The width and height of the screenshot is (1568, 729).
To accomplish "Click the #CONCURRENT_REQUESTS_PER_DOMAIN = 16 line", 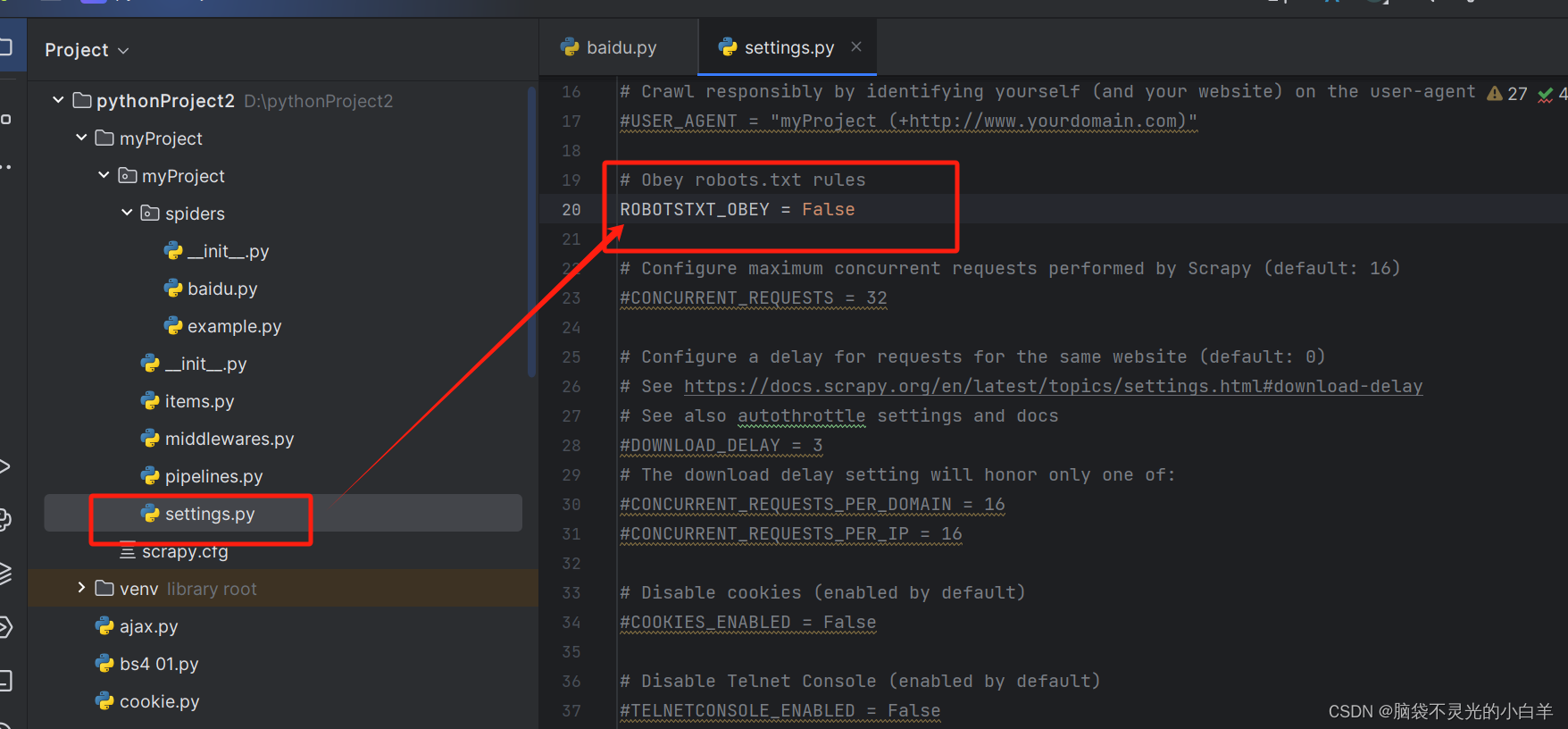I will [x=813, y=504].
